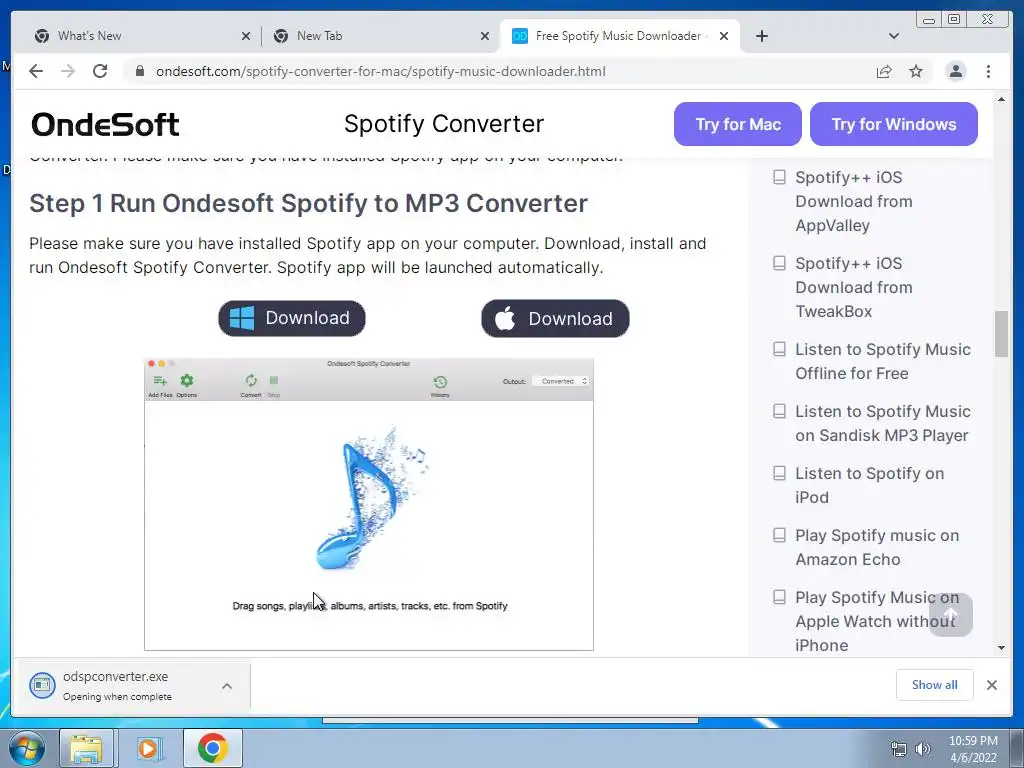
Task: Close the What's New tab
Action: click(246, 37)
